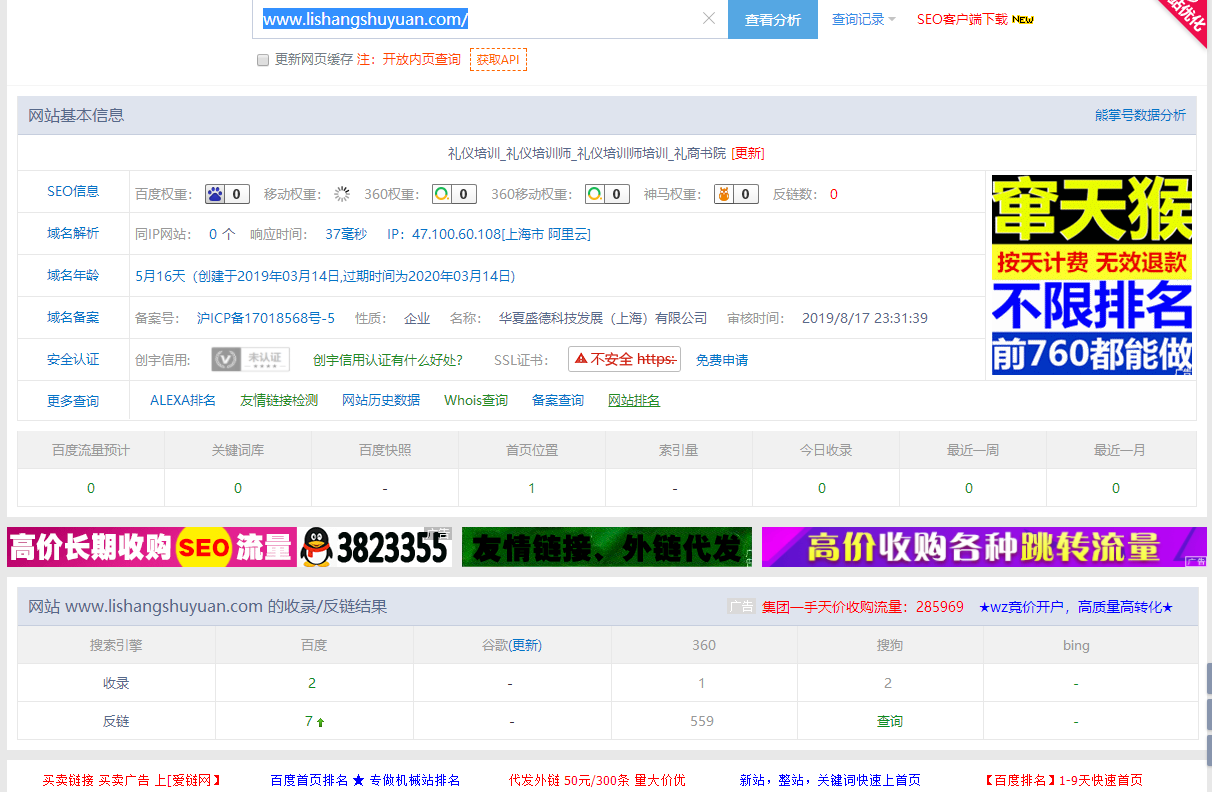Open 新站，整站，关键词快速上首页 link
Viewport: 1212px width, 792px height.
point(830,780)
